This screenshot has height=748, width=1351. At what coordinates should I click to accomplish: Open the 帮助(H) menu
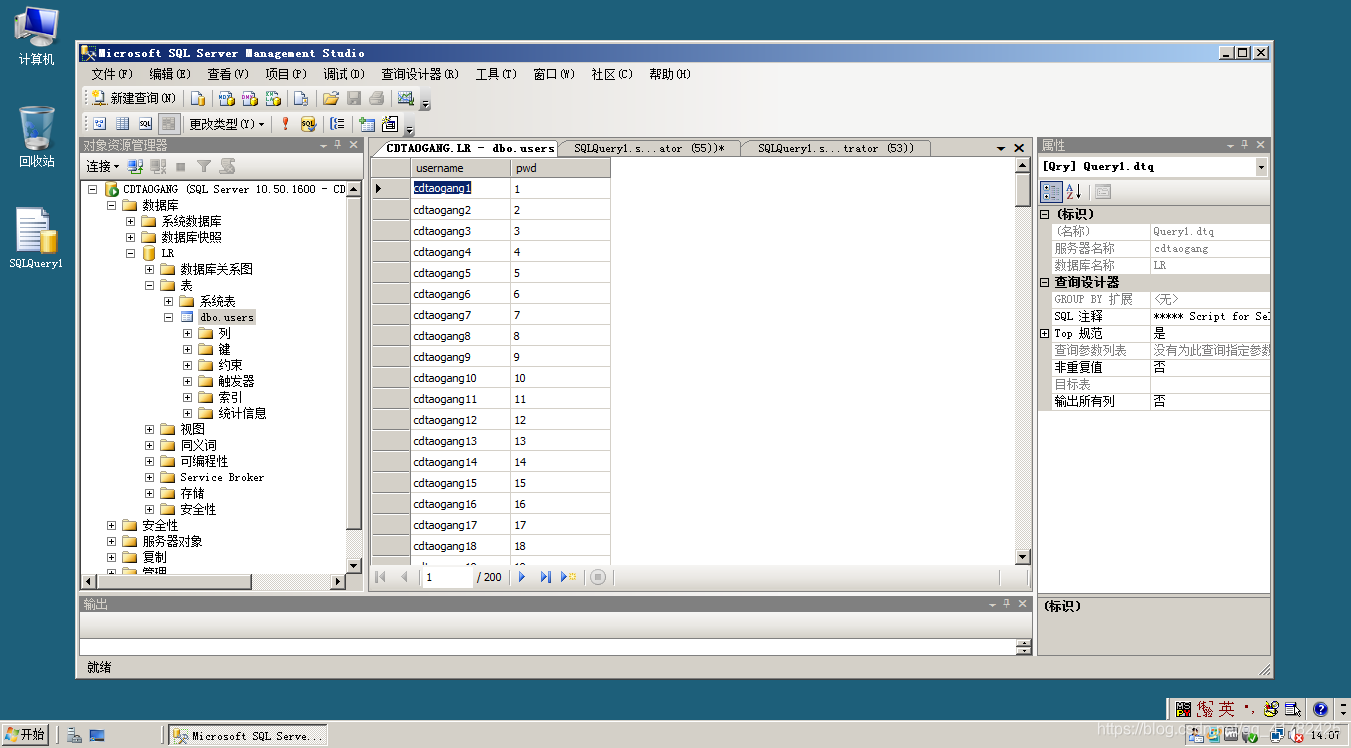(x=670, y=74)
